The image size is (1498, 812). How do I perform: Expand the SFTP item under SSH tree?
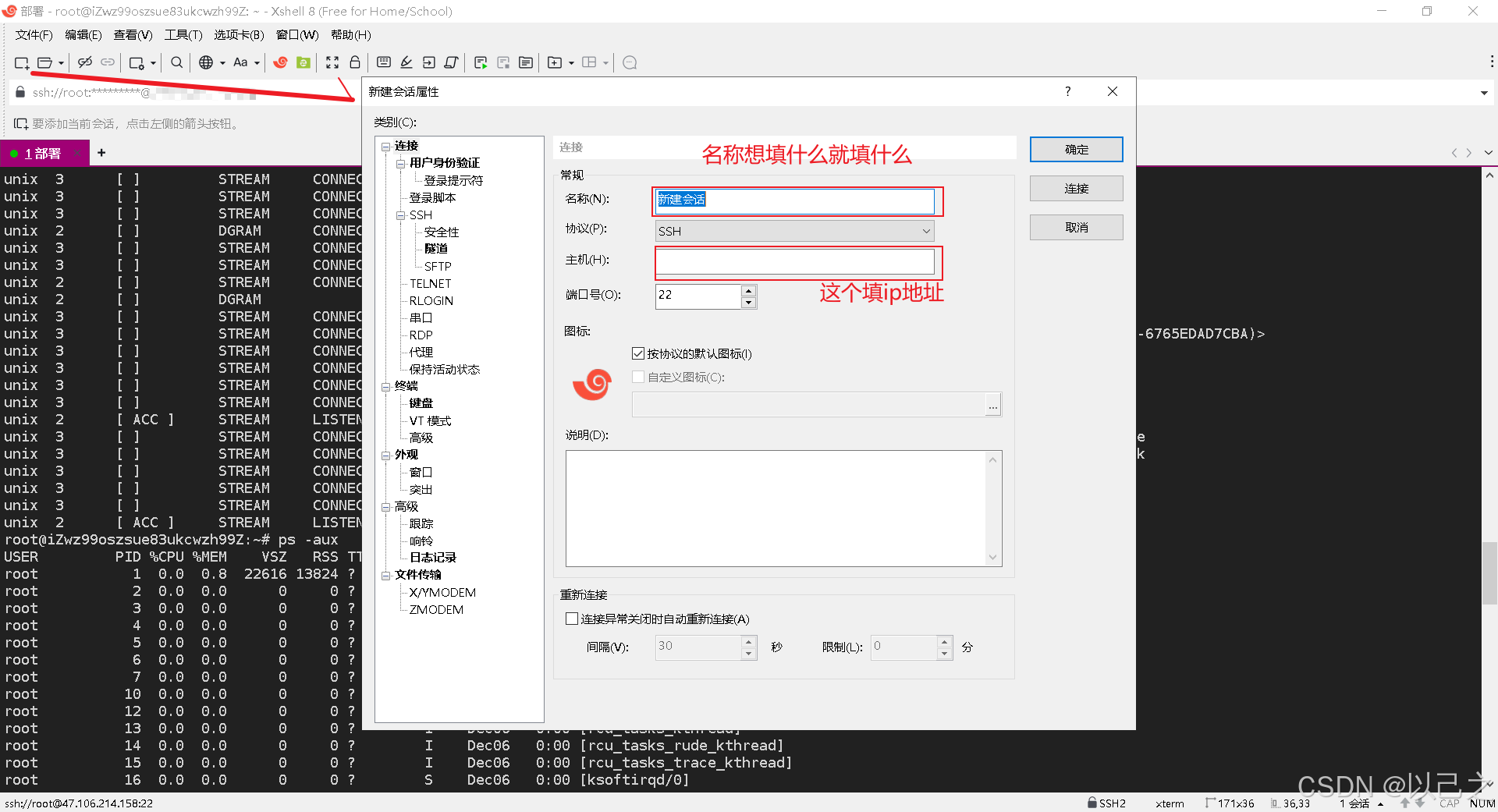coord(438,266)
